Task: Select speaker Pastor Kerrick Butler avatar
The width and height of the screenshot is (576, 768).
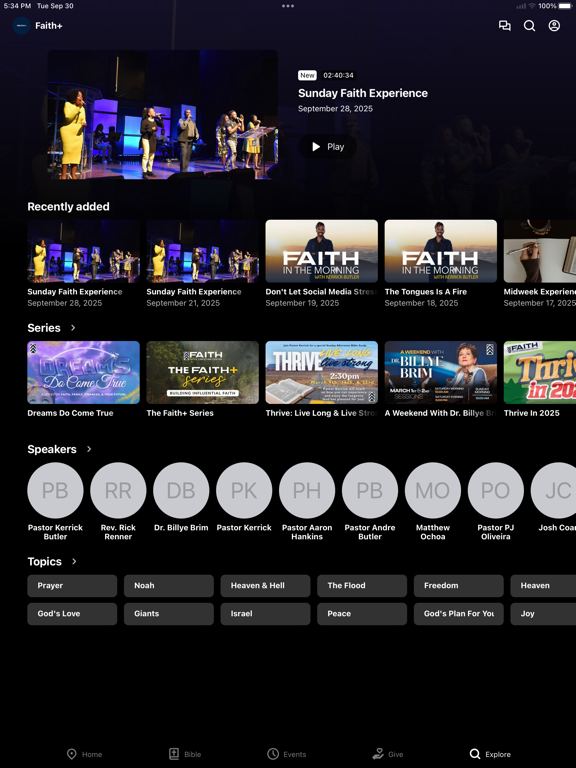Action: pyautogui.click(x=55, y=490)
